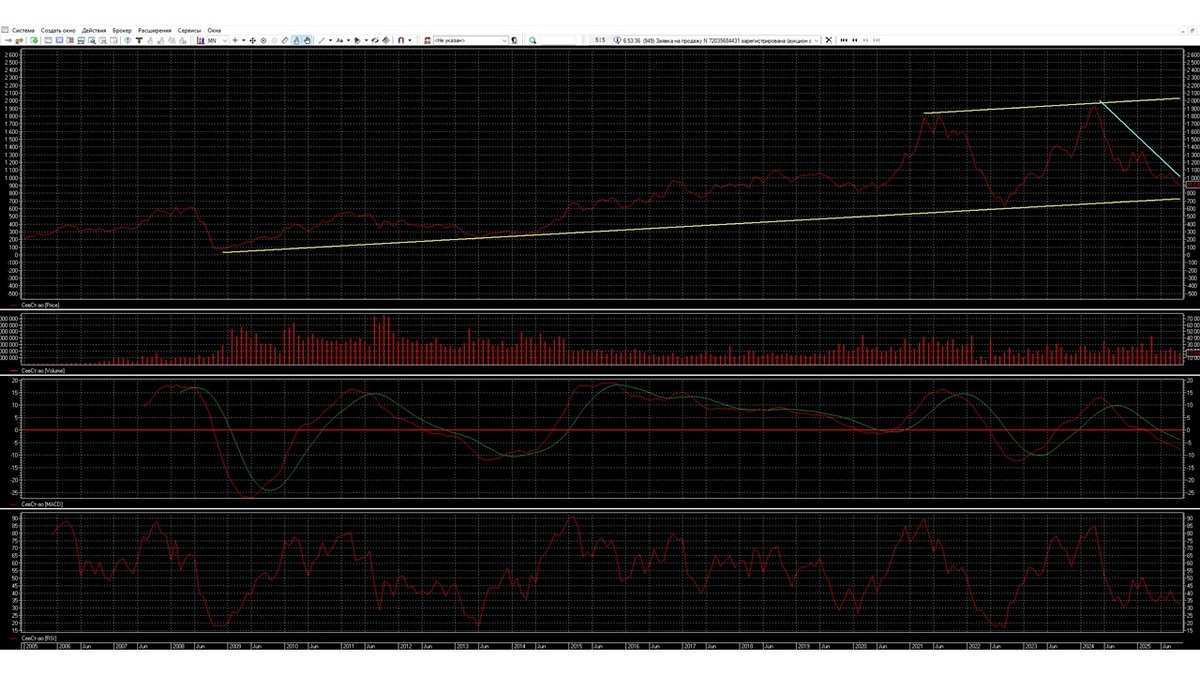Open the Расширения menu

pos(155,31)
